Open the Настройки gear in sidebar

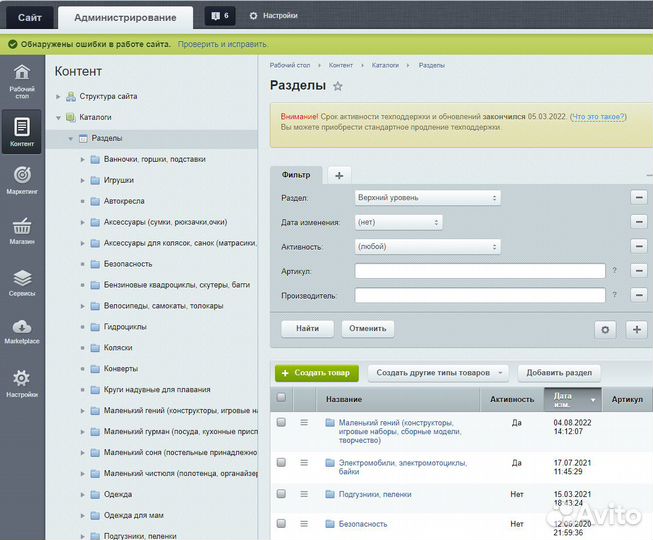click(x=22, y=384)
